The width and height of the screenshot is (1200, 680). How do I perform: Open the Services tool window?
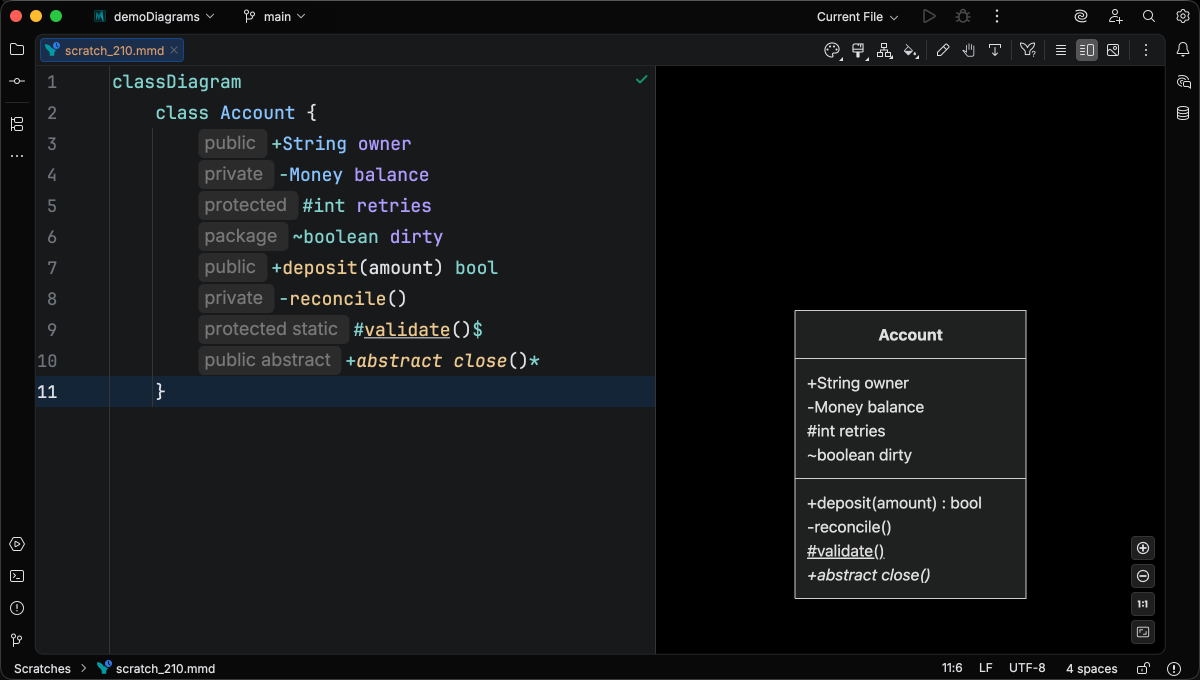click(x=17, y=544)
